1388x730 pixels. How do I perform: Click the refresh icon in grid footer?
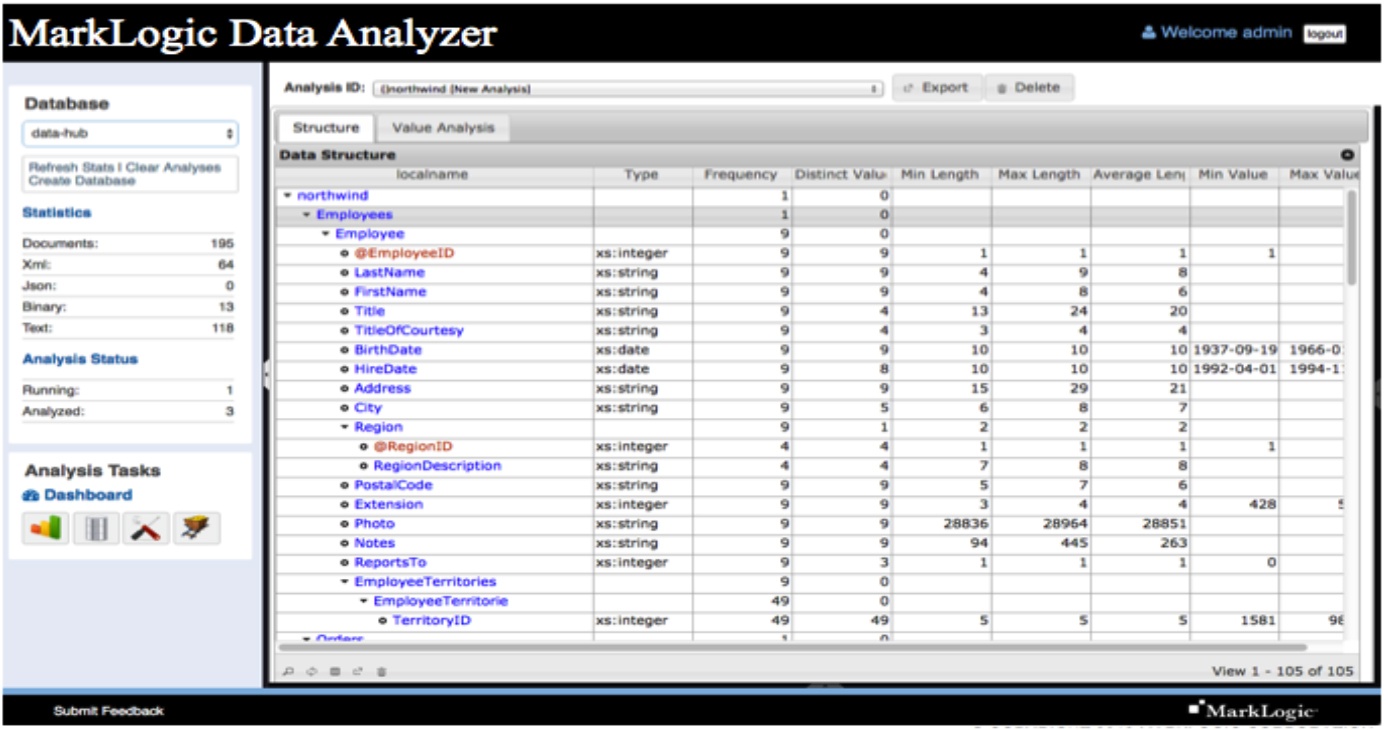[311, 672]
